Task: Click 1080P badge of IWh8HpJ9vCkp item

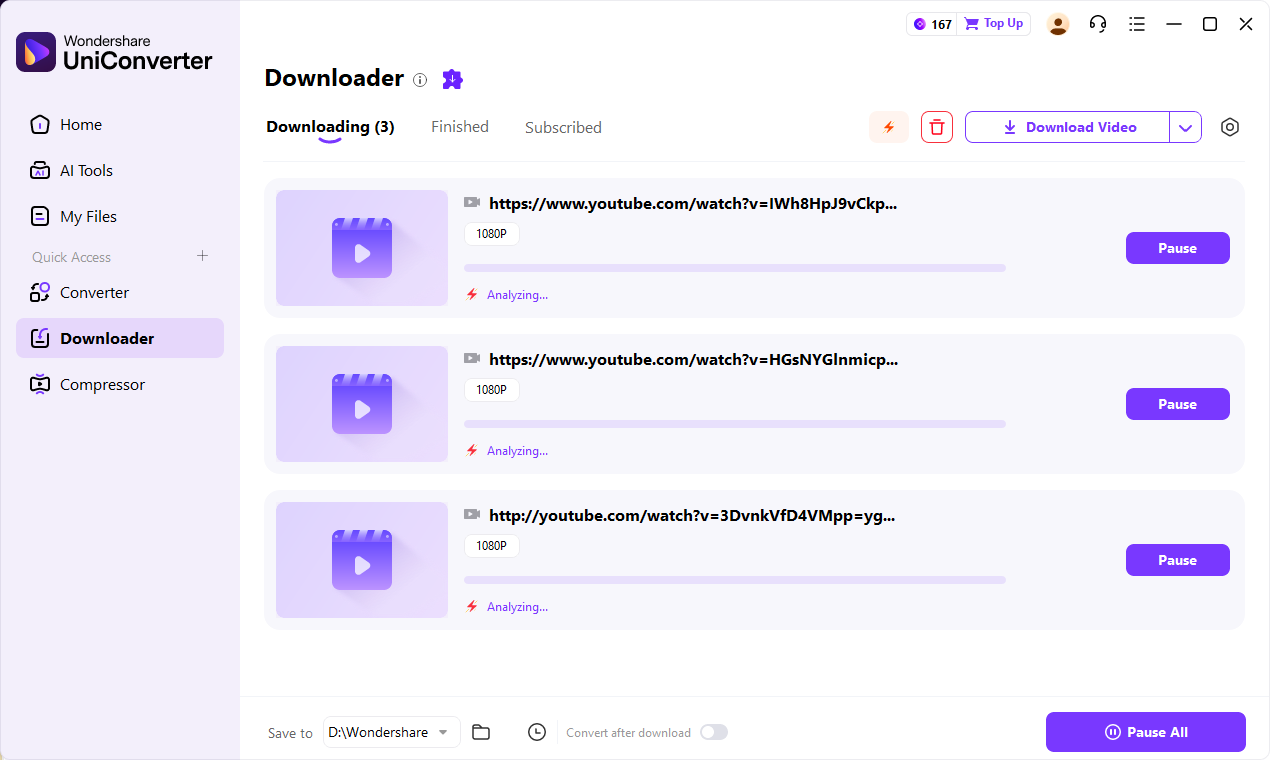Action: click(492, 234)
